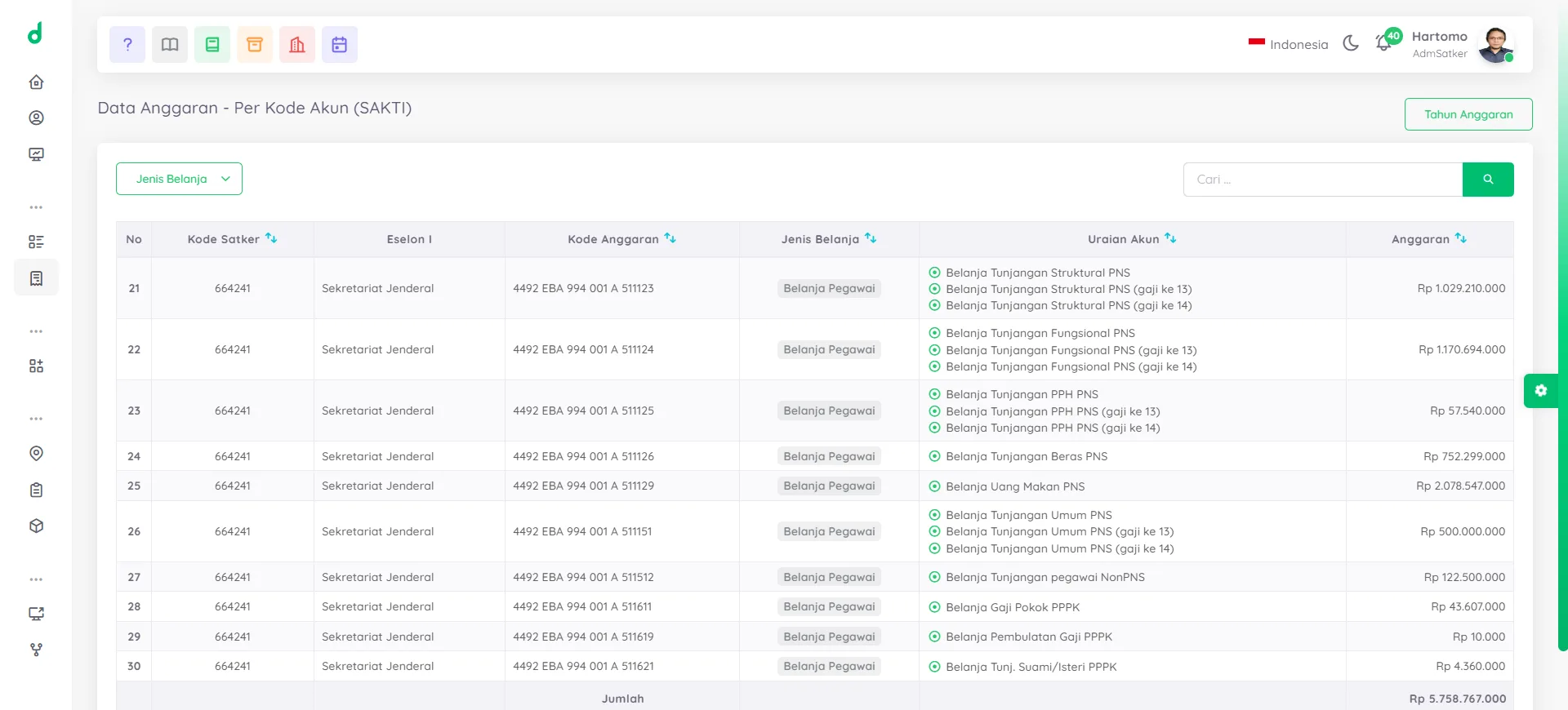1568x710 pixels.
Task: Click Belanja Pegawai badge in row 30
Action: [x=829, y=666]
